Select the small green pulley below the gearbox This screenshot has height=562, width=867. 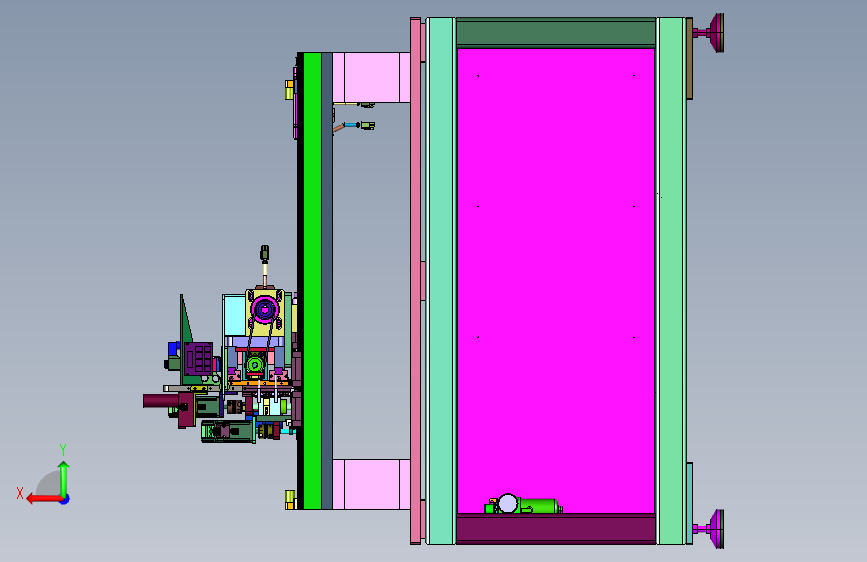point(255,365)
